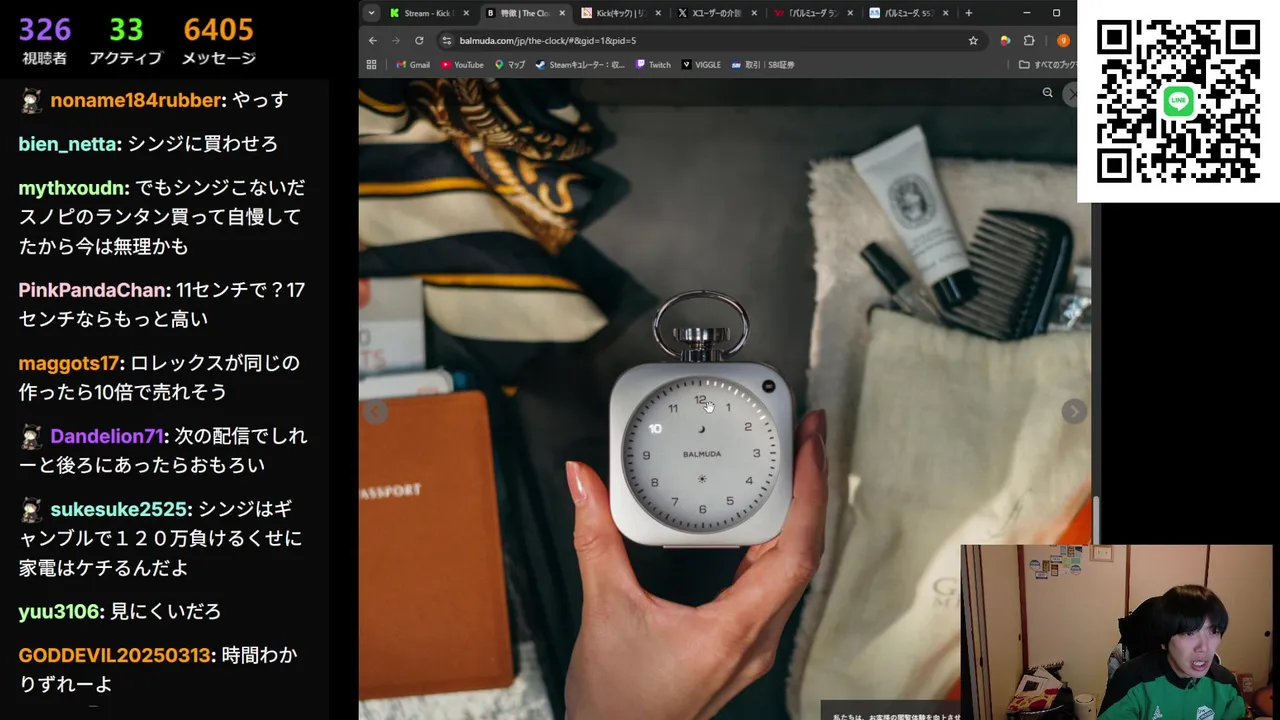This screenshot has width=1280, height=720.
Task: Click username noname184rubber in chat
Action: point(136,100)
